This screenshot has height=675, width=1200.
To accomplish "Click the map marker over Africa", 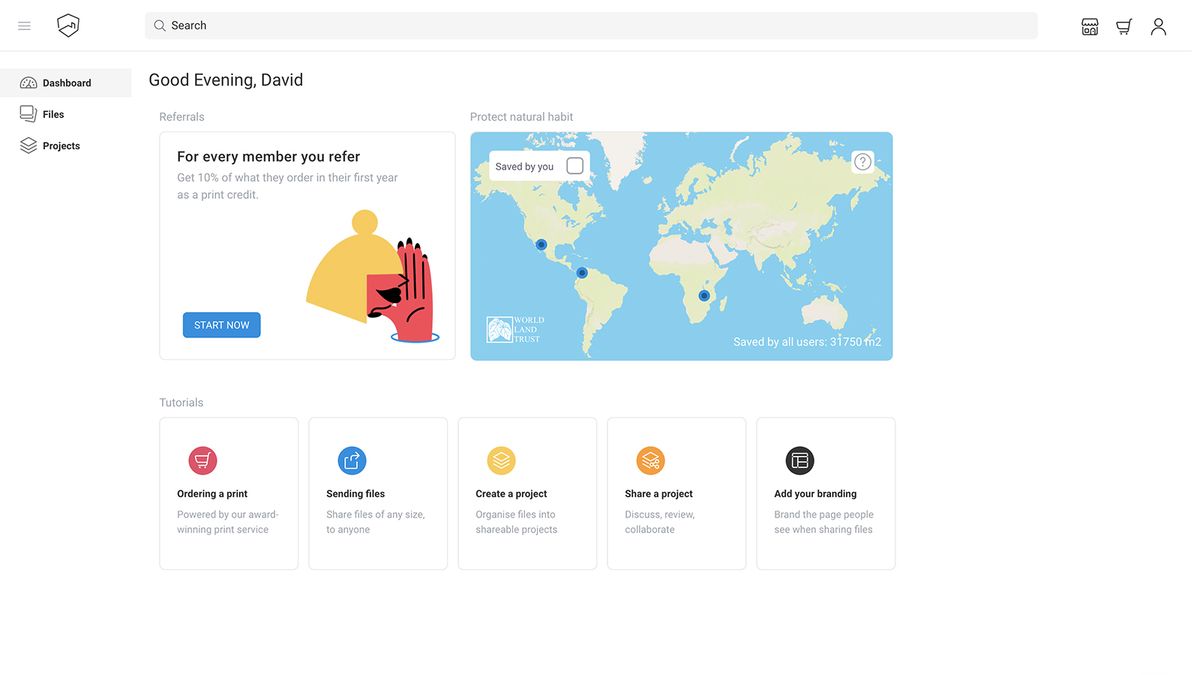I will tap(703, 294).
